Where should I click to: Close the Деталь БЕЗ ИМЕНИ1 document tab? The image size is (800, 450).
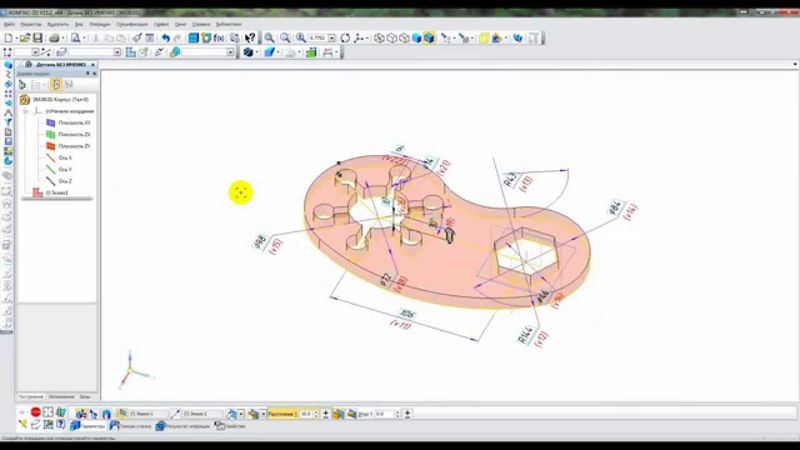(x=93, y=65)
